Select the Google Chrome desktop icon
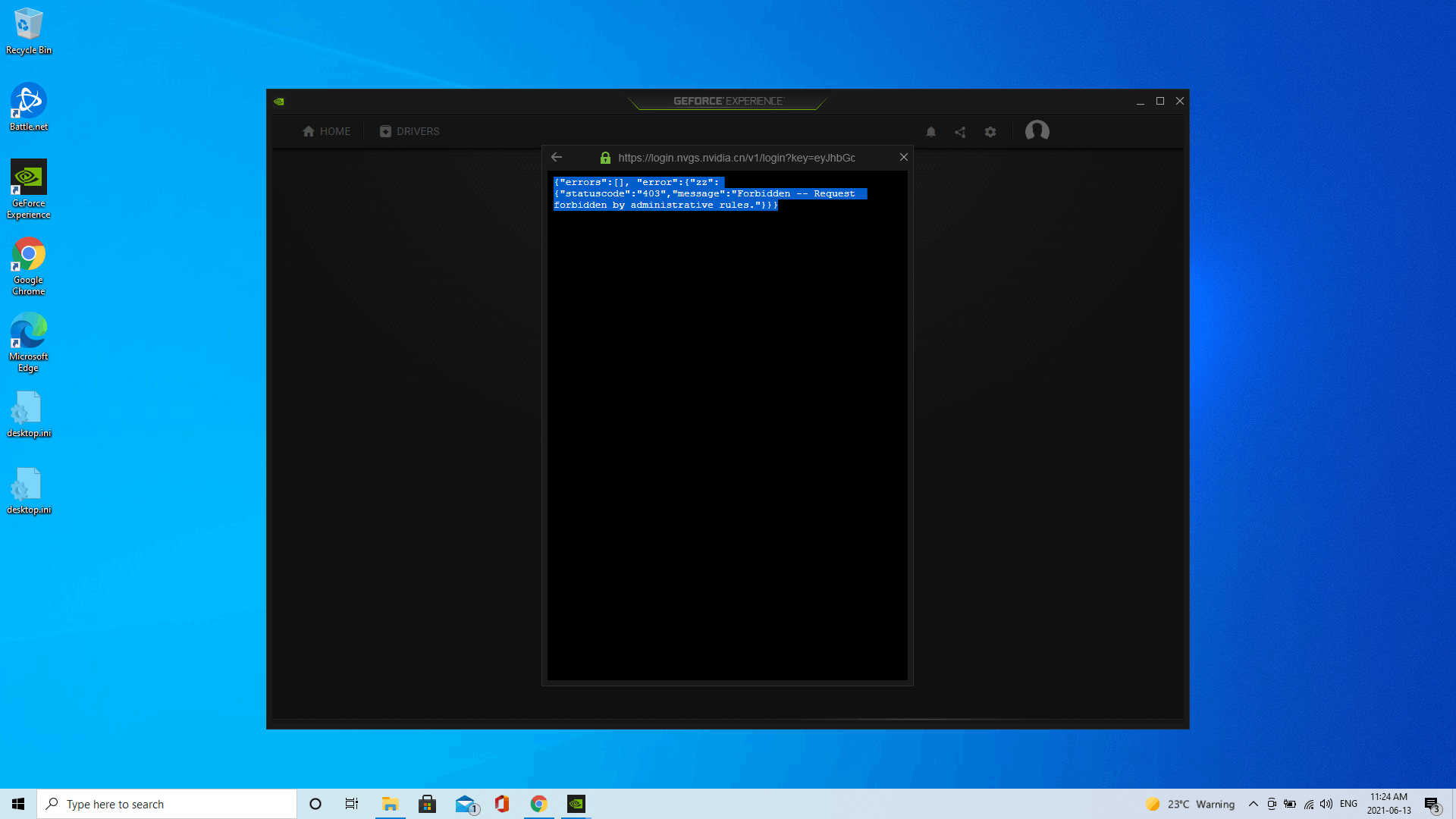Screen dimensions: 1456x819 [x=29, y=264]
